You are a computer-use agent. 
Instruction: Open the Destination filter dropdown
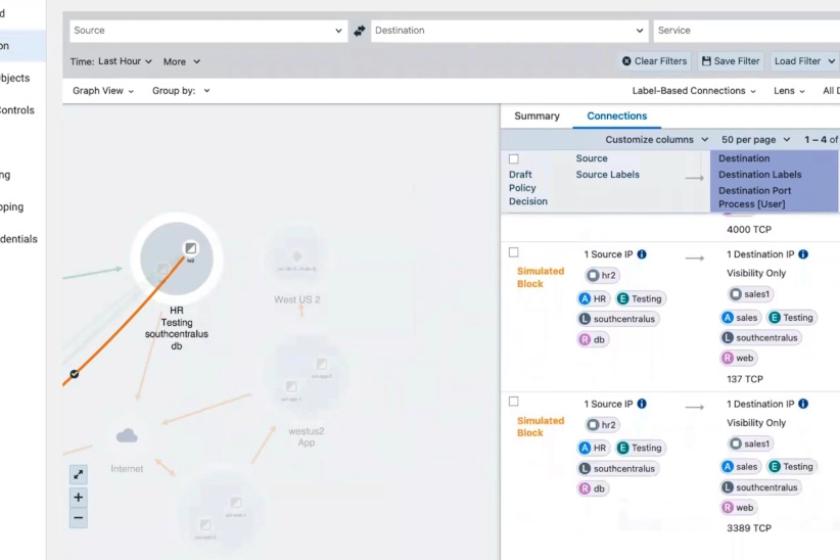click(509, 31)
